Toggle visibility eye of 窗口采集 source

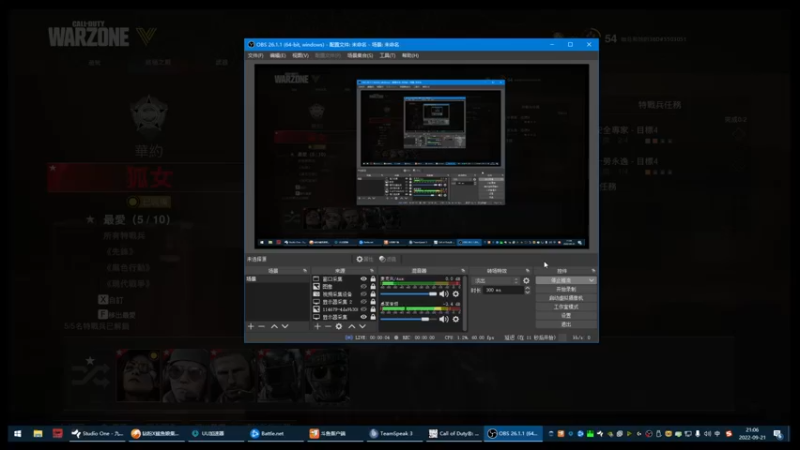point(364,279)
